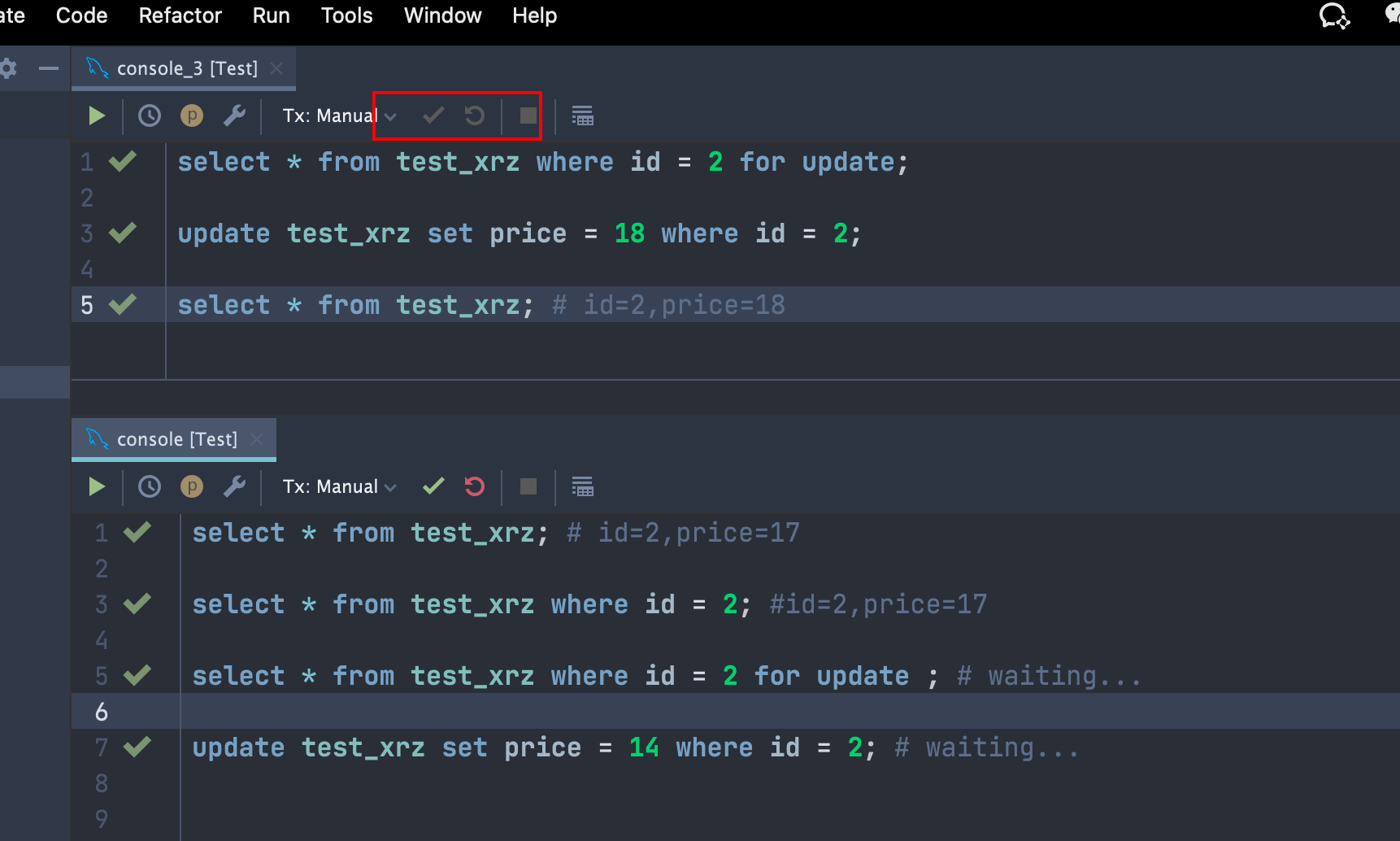1400x841 pixels.
Task: Select the console_3 [Test] tab
Action: pyautogui.click(x=187, y=68)
